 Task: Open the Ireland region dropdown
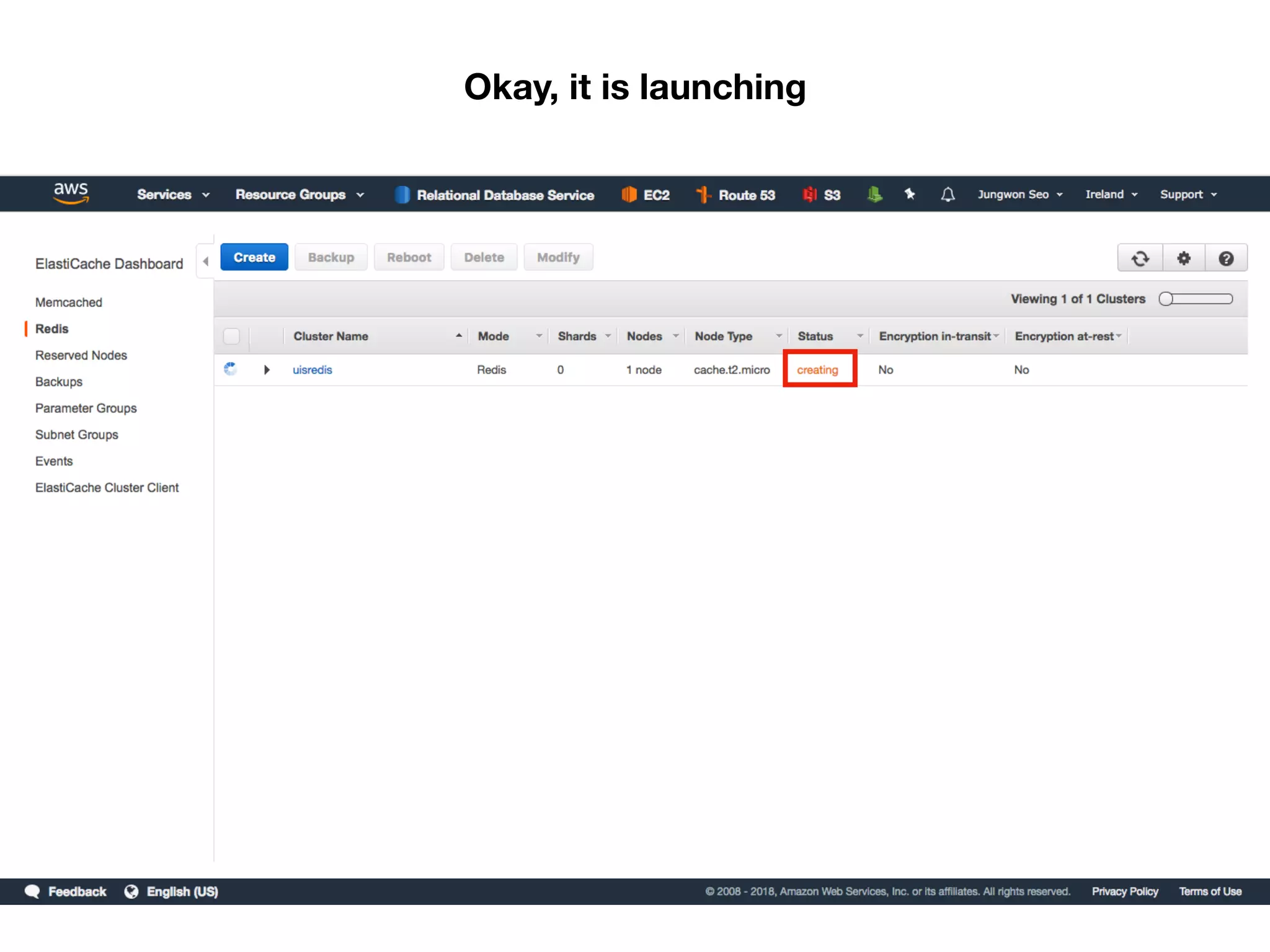pos(1111,195)
